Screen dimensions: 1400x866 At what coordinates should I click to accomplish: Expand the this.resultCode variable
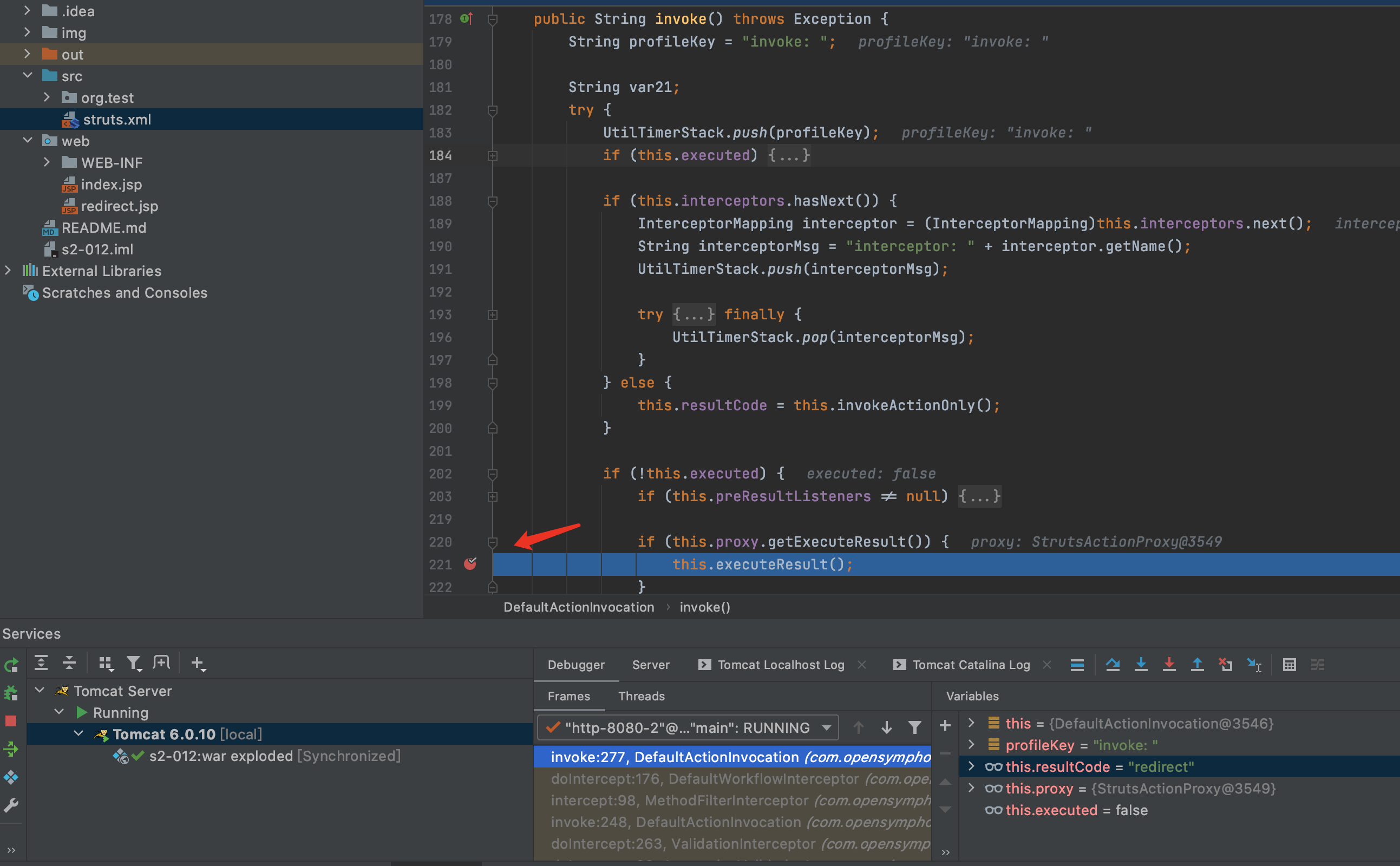pyautogui.click(x=972, y=766)
